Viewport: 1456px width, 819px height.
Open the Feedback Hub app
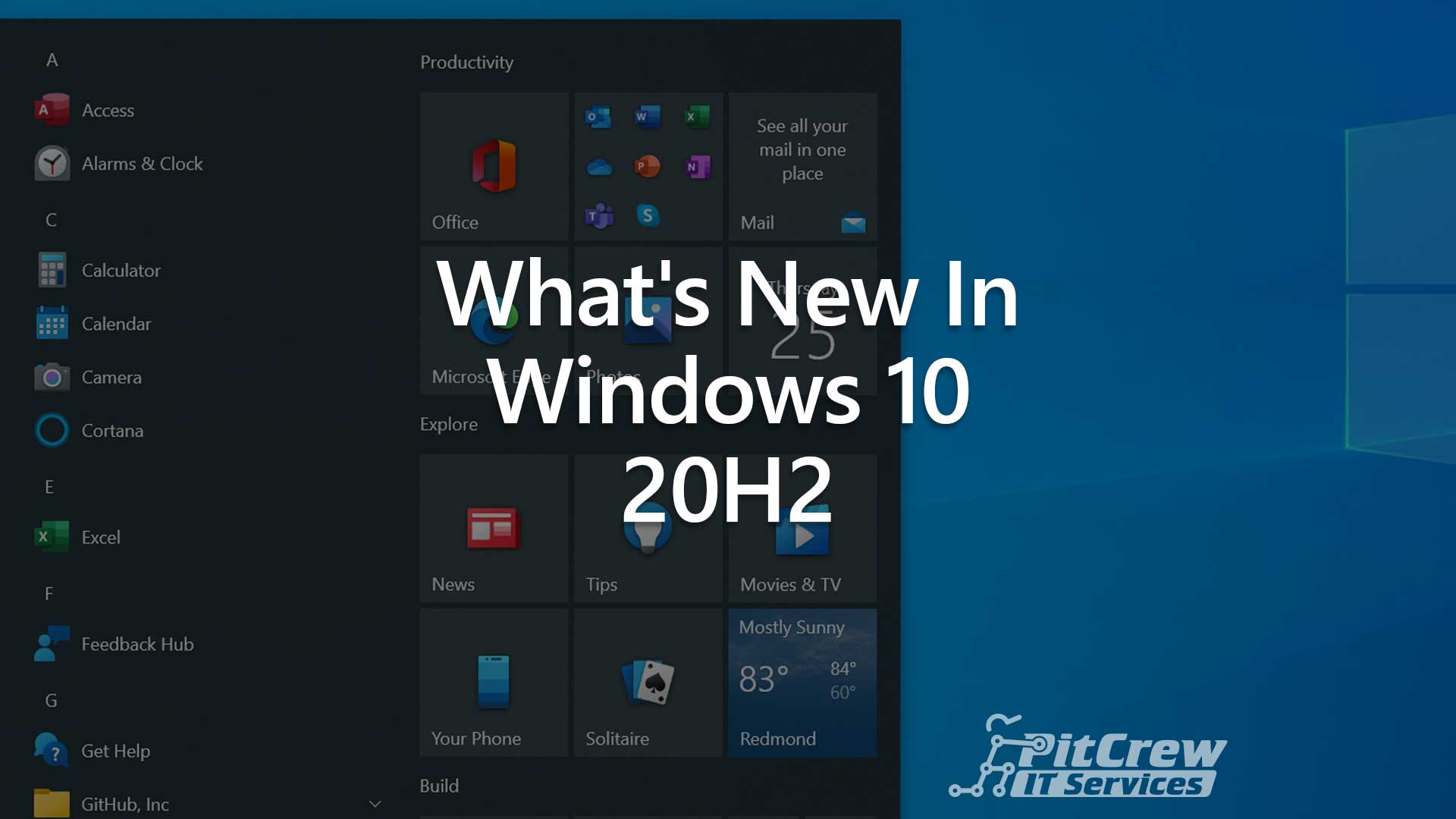(x=139, y=644)
